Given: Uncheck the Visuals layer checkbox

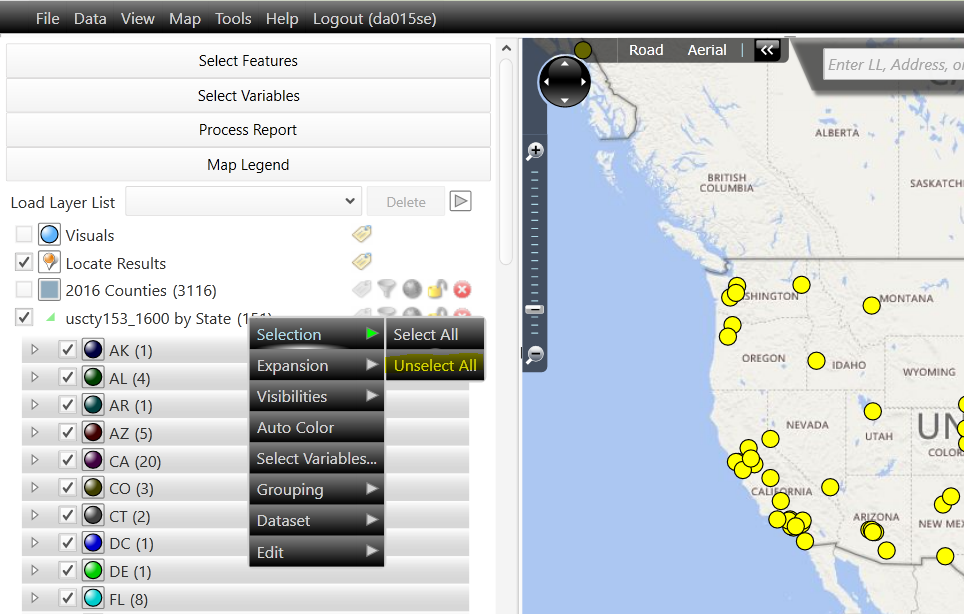Looking at the screenshot, I should (23, 233).
